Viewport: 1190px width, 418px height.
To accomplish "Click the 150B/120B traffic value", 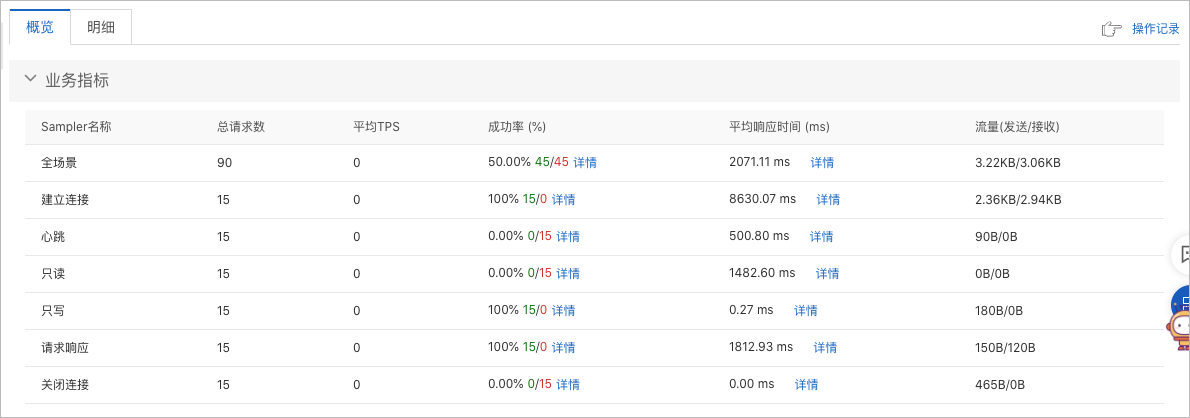I will coord(1005,347).
